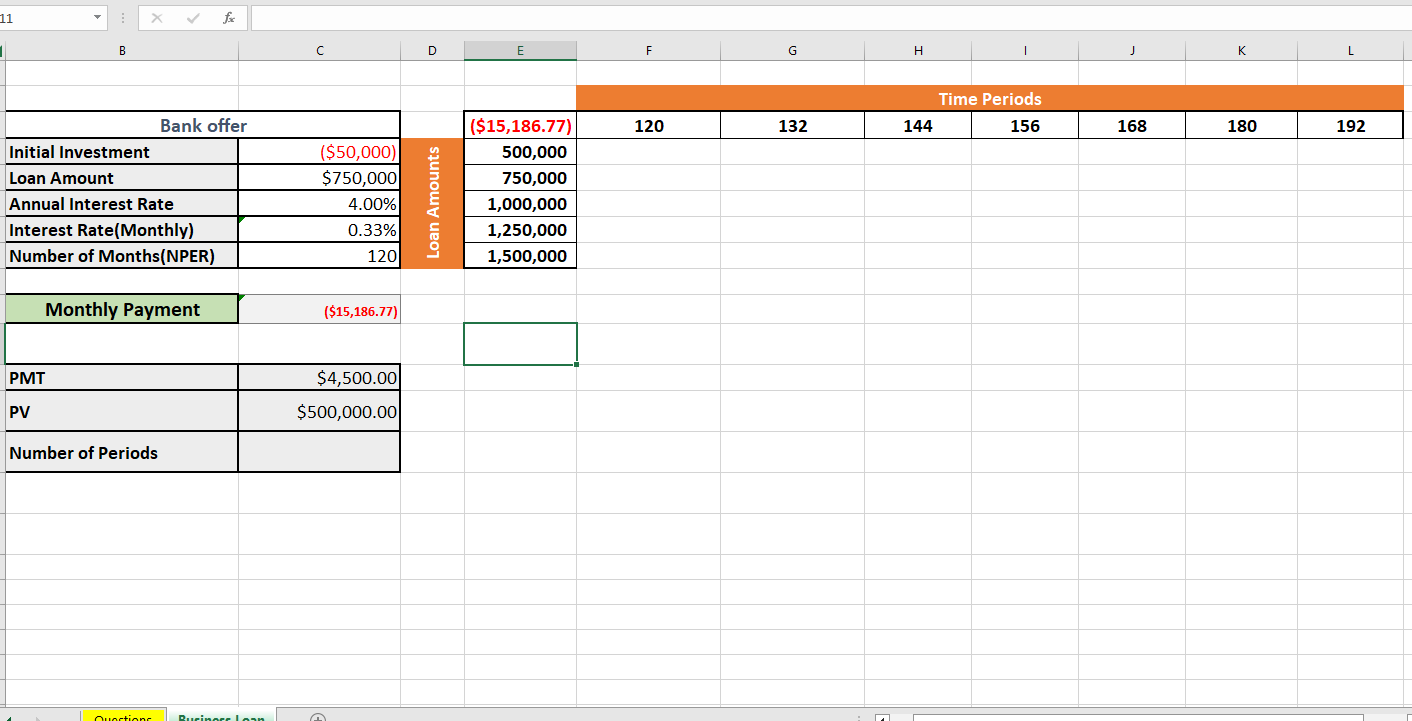The height and width of the screenshot is (721, 1412).
Task: Select the Bank offer title cell
Action: pyautogui.click(x=203, y=124)
